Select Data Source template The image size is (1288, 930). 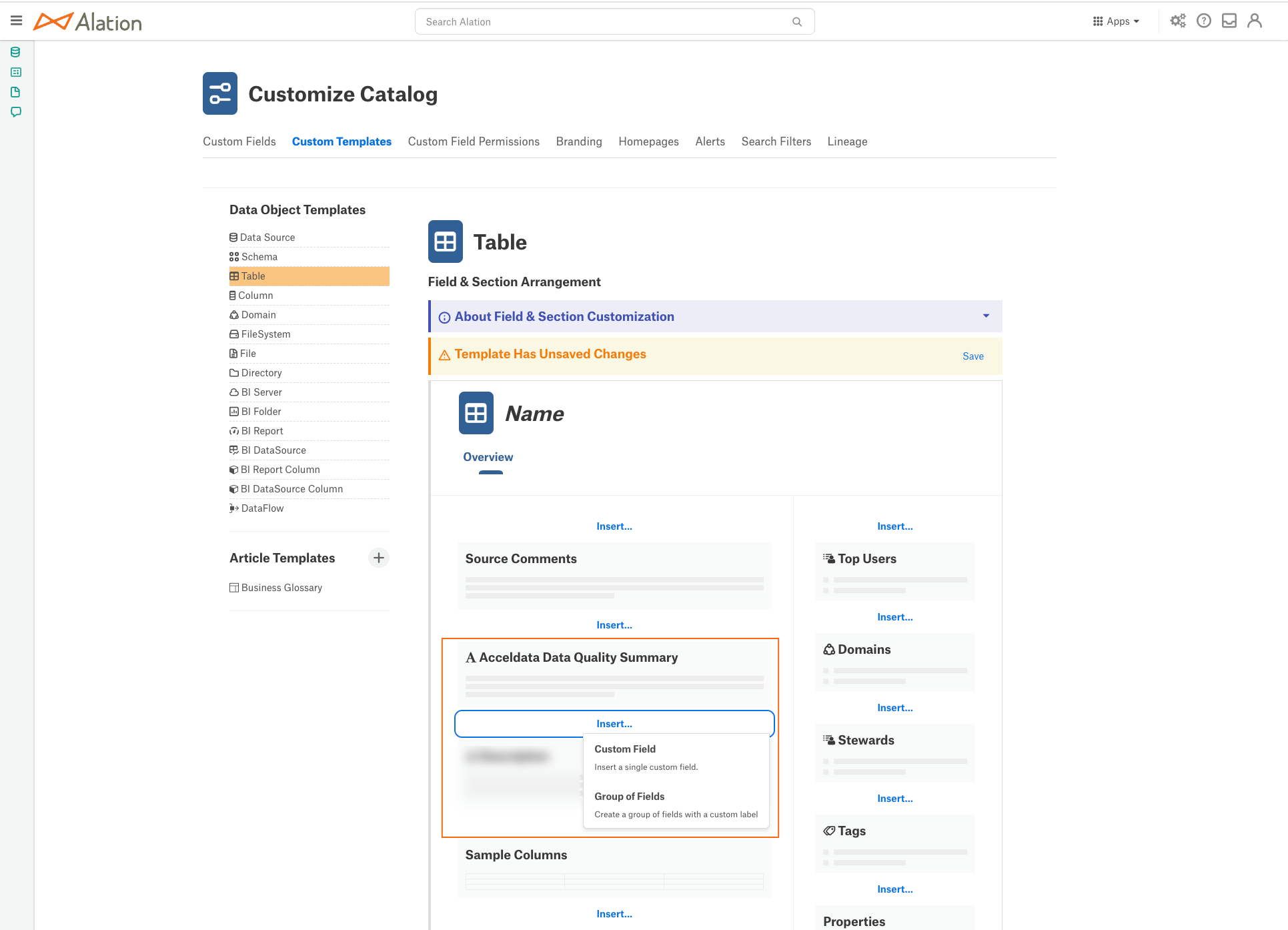[309, 238]
